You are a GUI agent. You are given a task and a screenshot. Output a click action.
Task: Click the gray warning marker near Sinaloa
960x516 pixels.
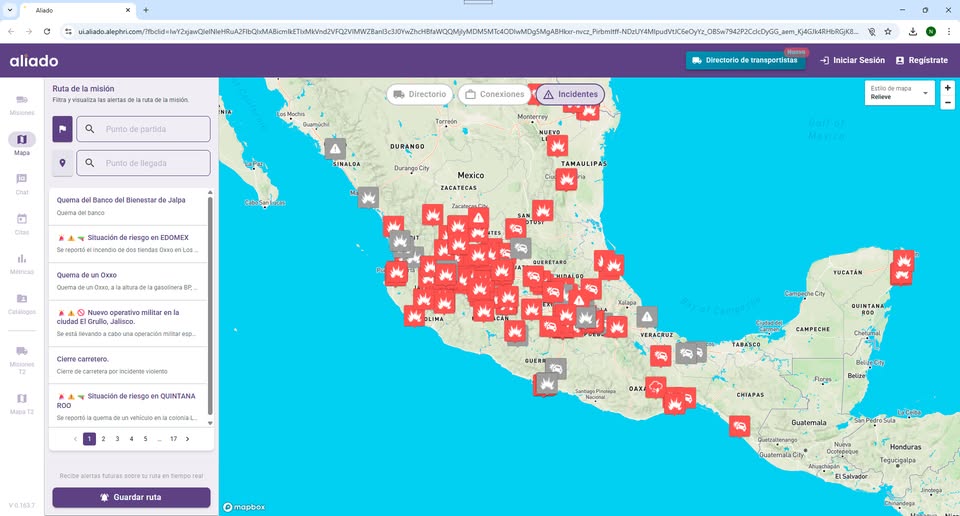pyautogui.click(x=335, y=148)
